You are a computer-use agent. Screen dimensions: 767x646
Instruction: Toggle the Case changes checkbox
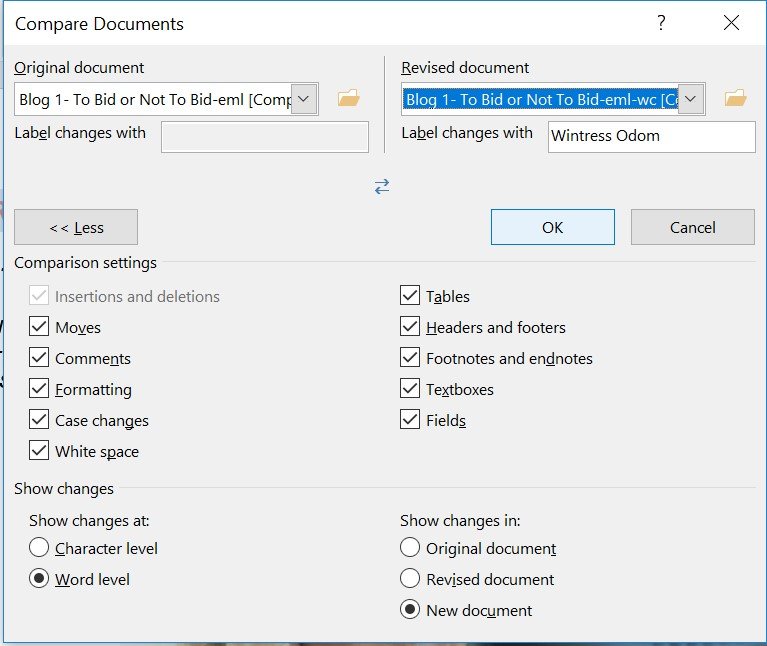coord(39,420)
